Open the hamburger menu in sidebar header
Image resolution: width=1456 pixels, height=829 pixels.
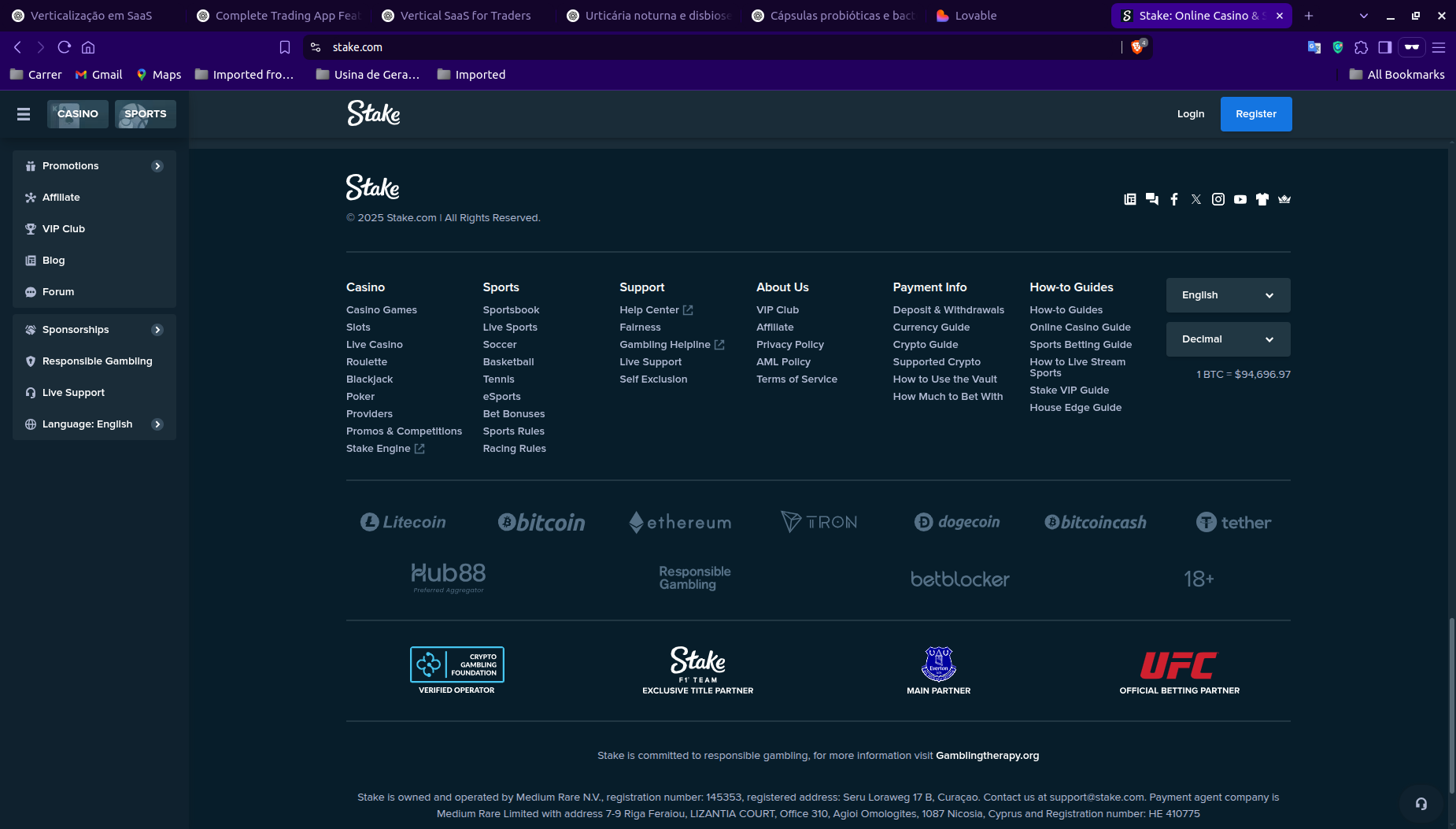click(24, 114)
